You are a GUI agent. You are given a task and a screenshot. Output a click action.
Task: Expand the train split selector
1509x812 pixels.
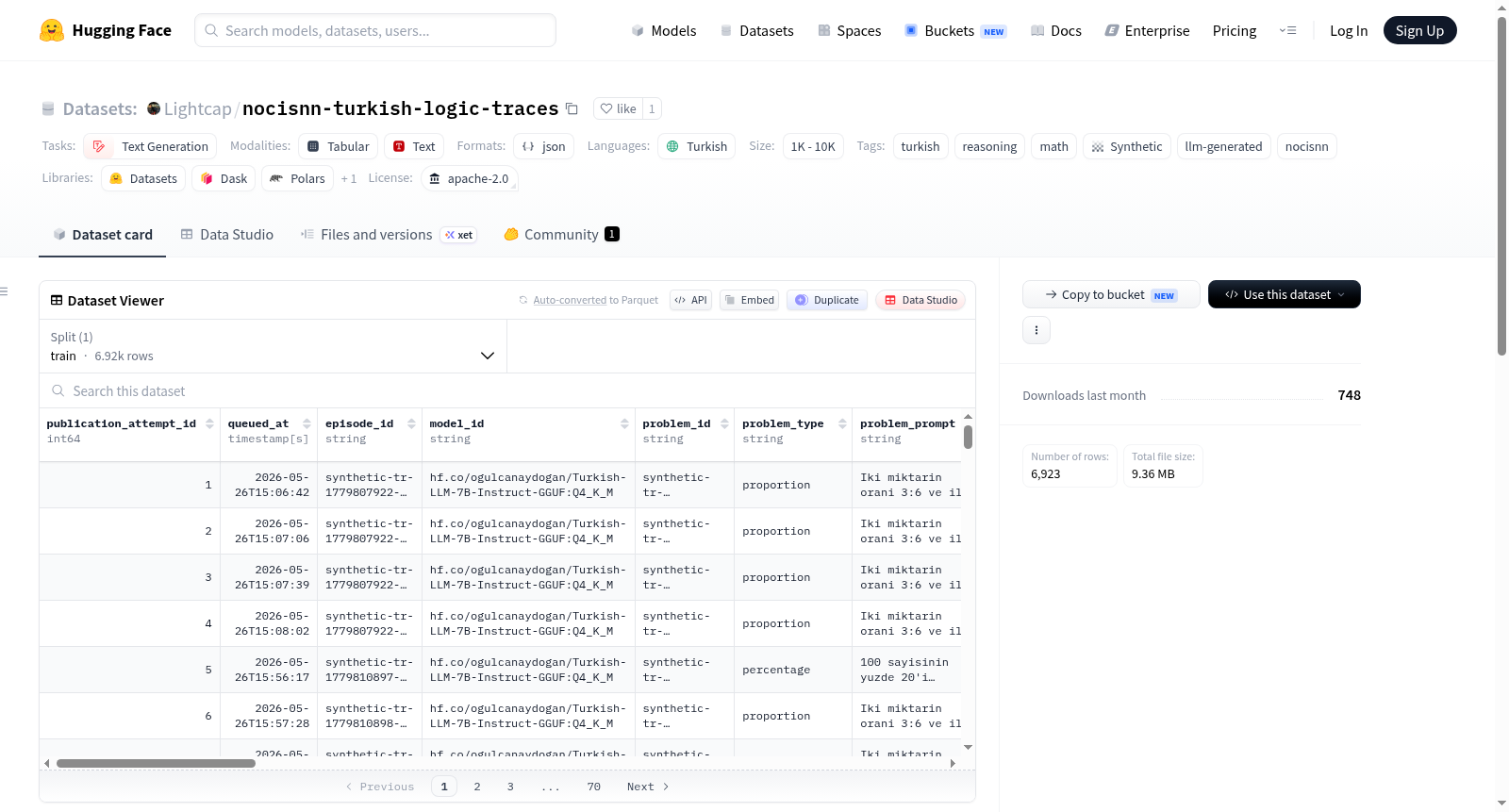click(x=273, y=346)
